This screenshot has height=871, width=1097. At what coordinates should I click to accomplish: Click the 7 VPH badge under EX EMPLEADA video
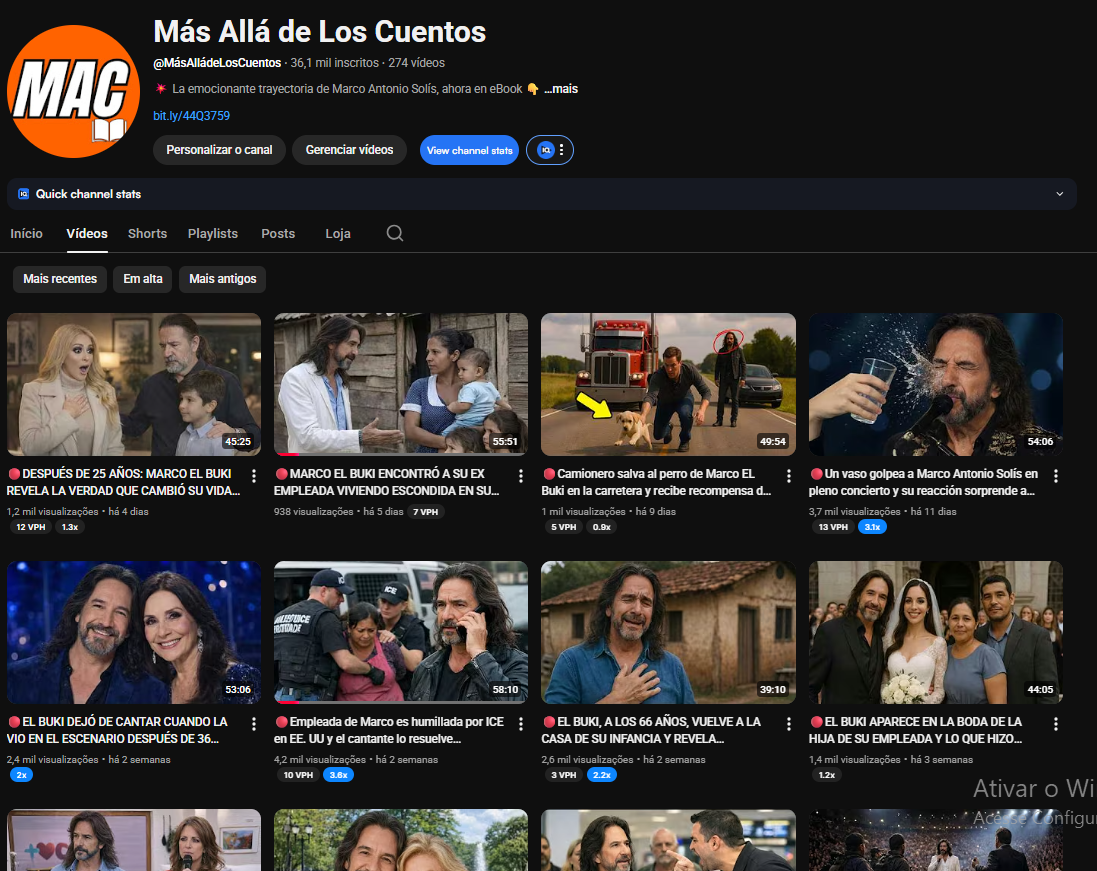(x=425, y=511)
